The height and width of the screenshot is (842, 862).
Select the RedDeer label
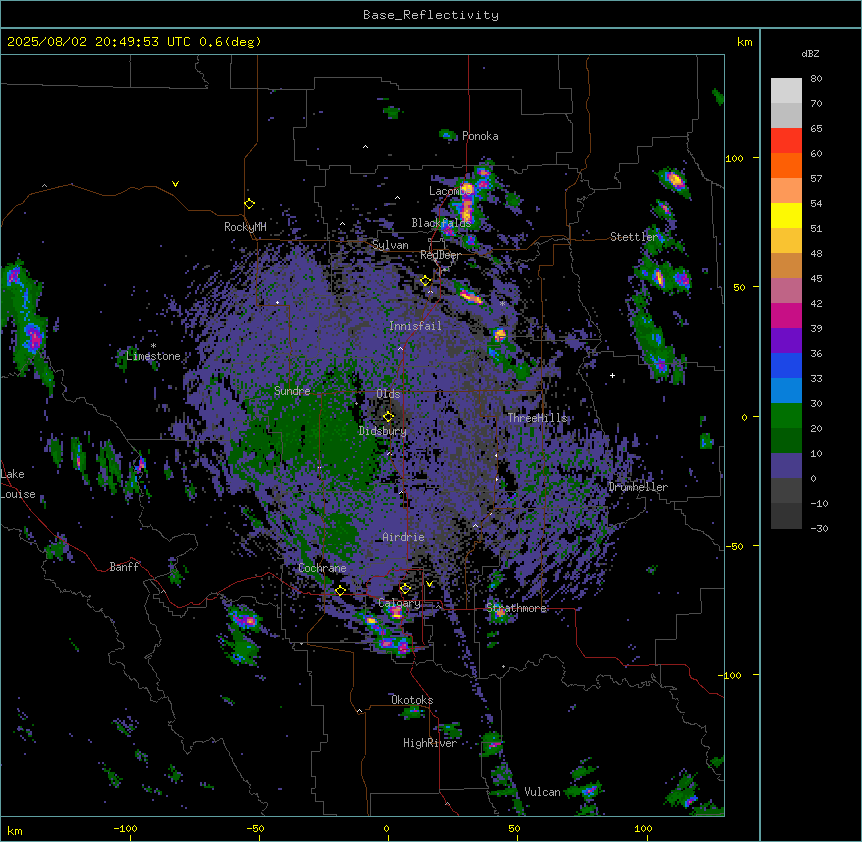tap(440, 255)
